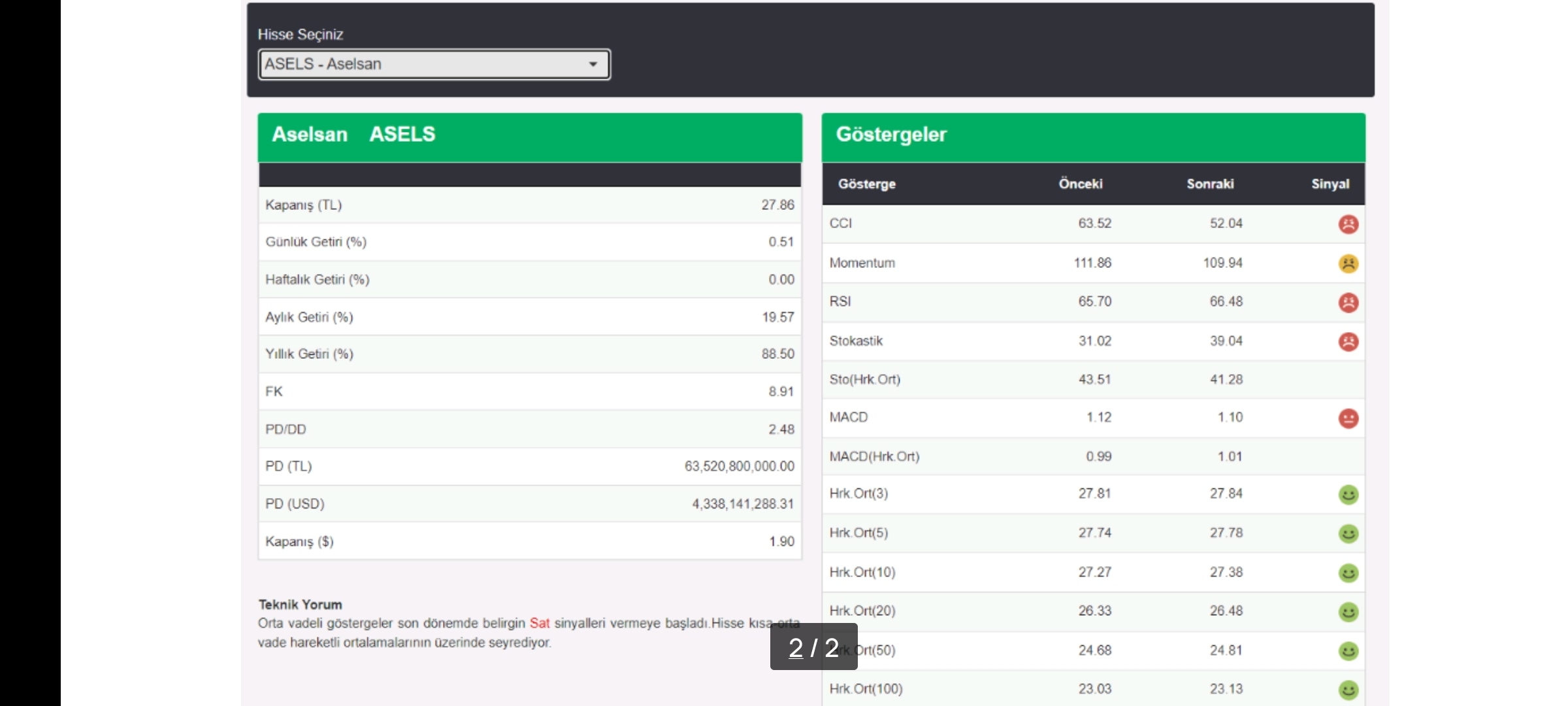This screenshot has width=1568, height=706.
Task: Click the Göstergeler panel title
Action: pyautogui.click(x=891, y=134)
